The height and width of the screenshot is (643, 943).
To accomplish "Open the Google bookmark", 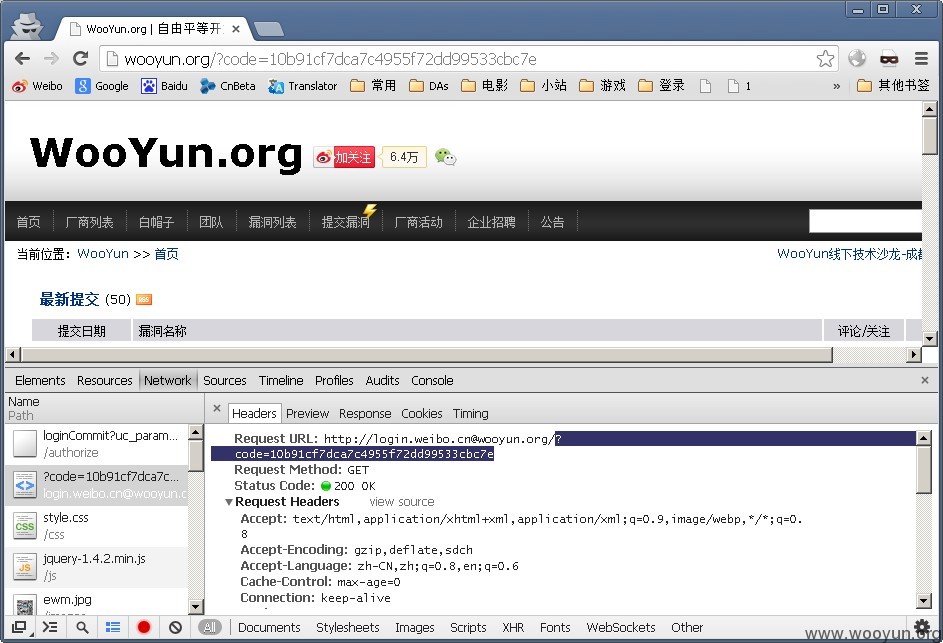I will pyautogui.click(x=102, y=86).
